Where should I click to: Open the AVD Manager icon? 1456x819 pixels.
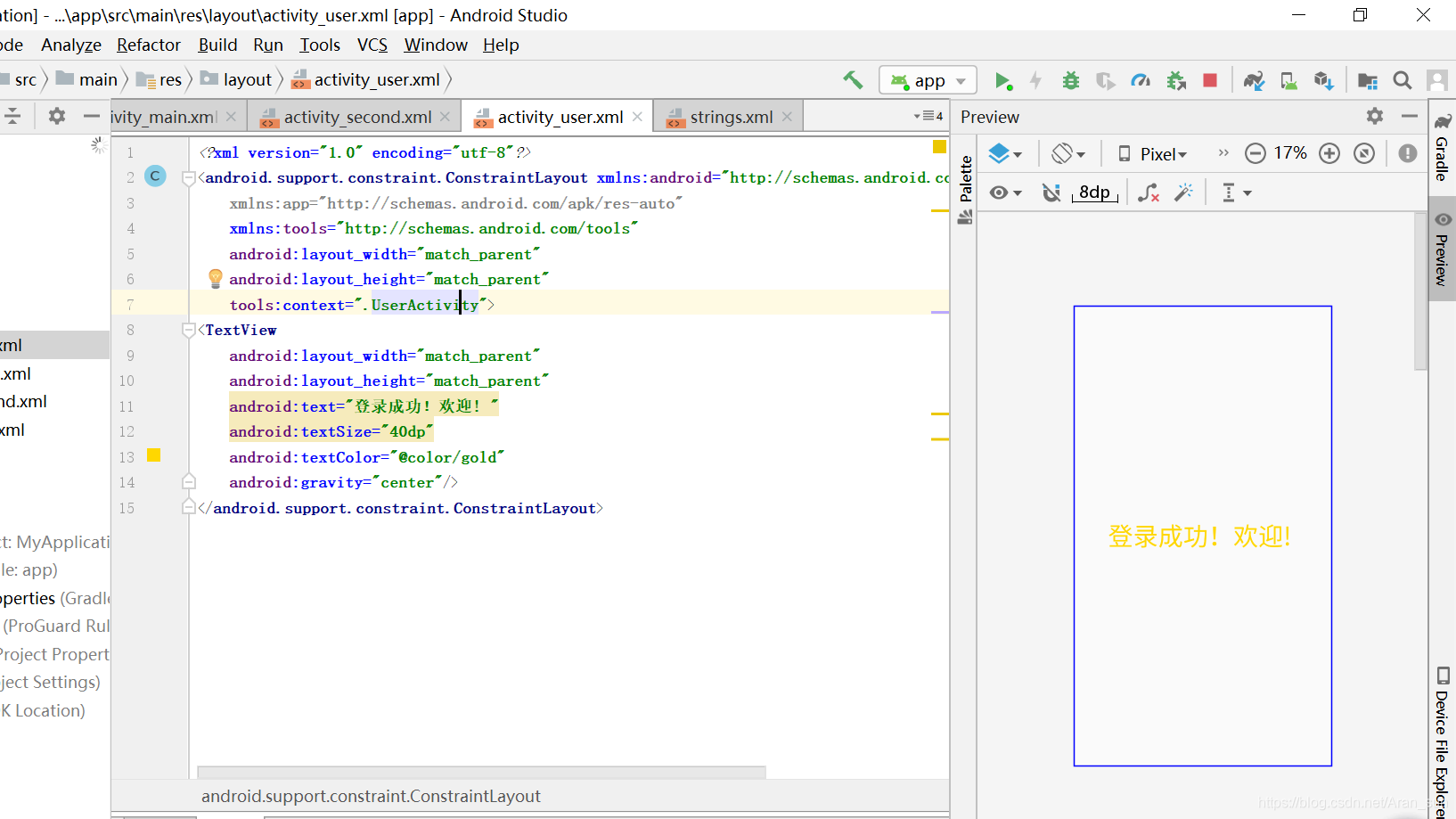(x=1288, y=81)
